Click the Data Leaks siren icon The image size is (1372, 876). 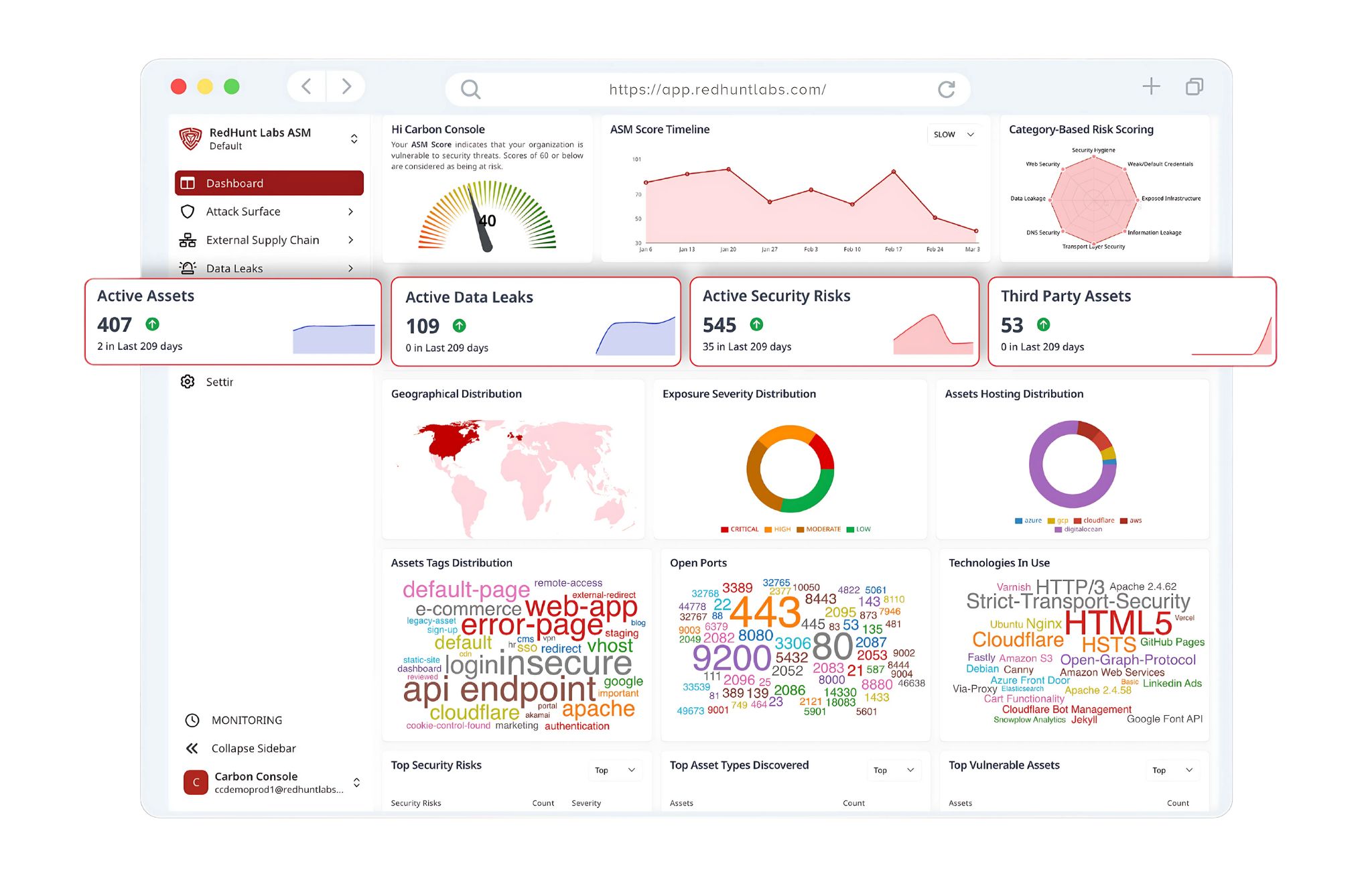[188, 268]
